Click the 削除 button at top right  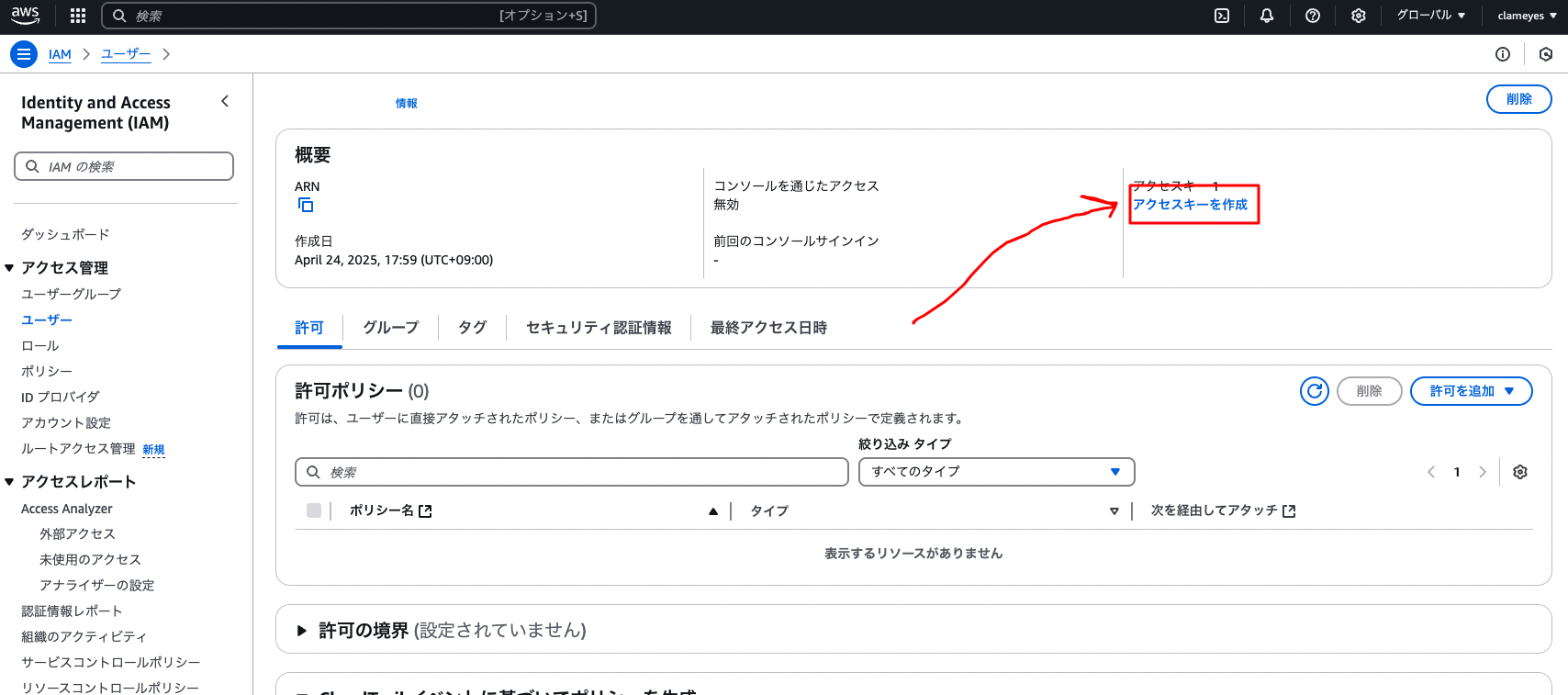[1519, 99]
